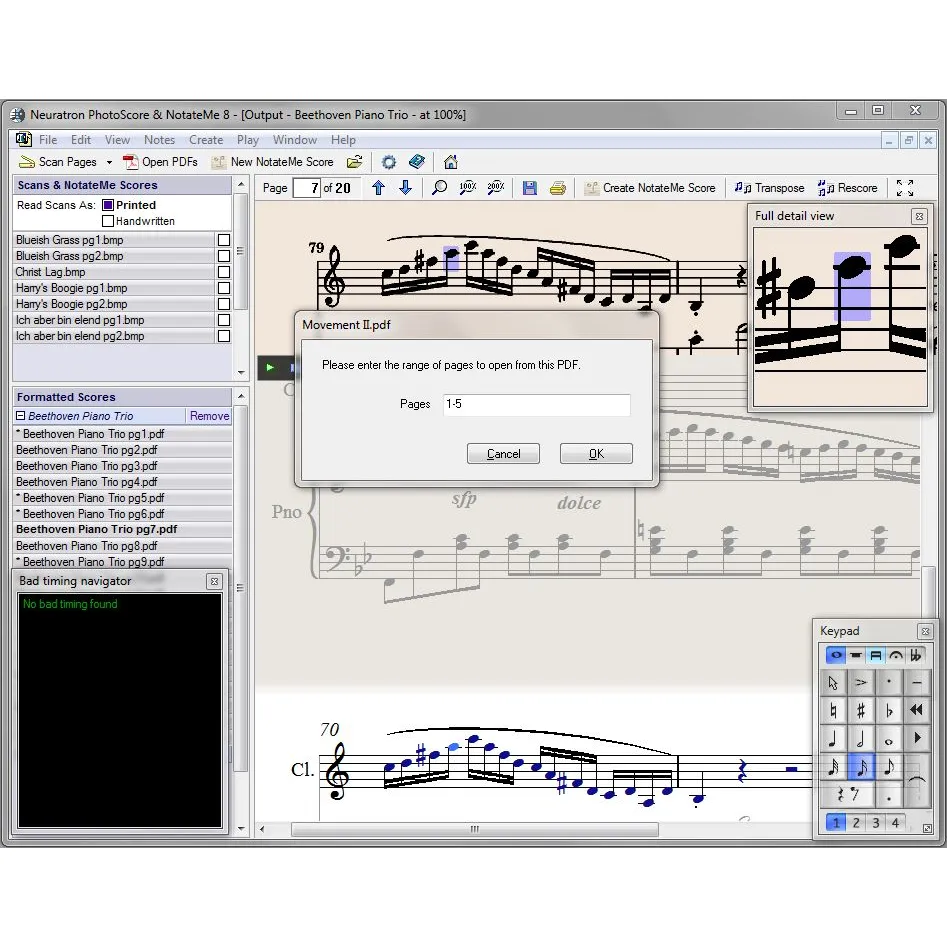Click the accent mark on Keypad
947x947 pixels.
click(861, 682)
